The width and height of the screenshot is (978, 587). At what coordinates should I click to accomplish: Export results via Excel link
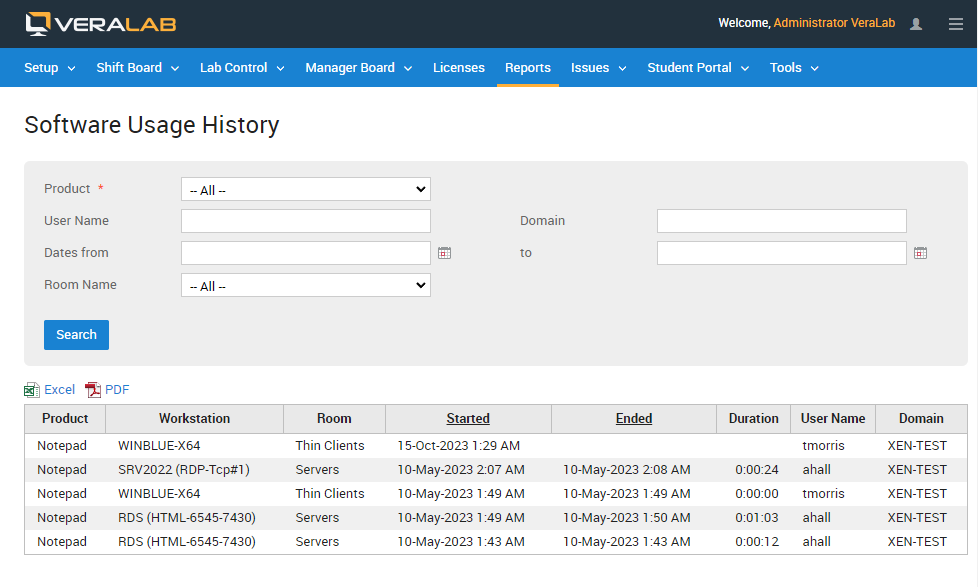coord(59,390)
